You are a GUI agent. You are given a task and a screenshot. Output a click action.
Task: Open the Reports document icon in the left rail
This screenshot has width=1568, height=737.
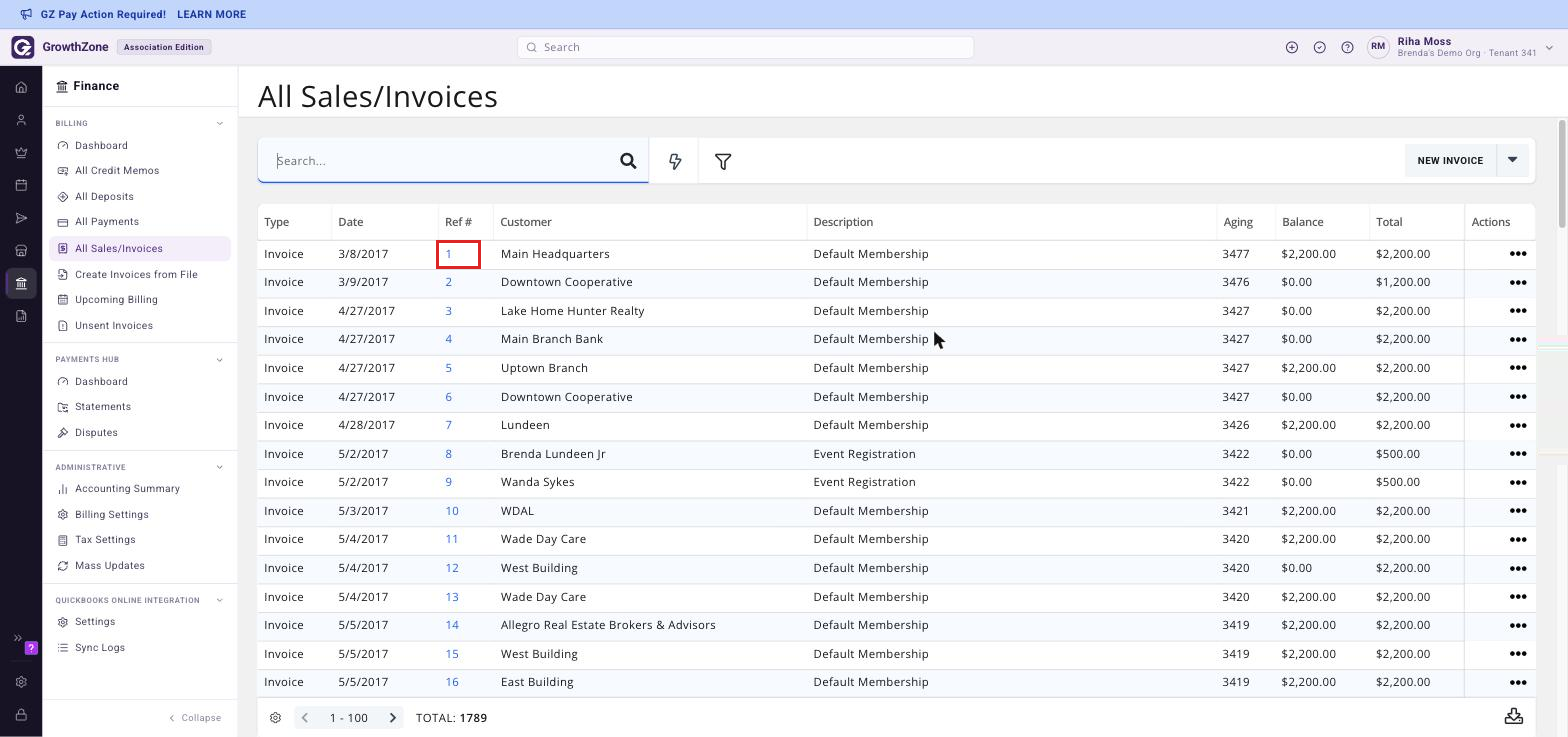[21, 316]
